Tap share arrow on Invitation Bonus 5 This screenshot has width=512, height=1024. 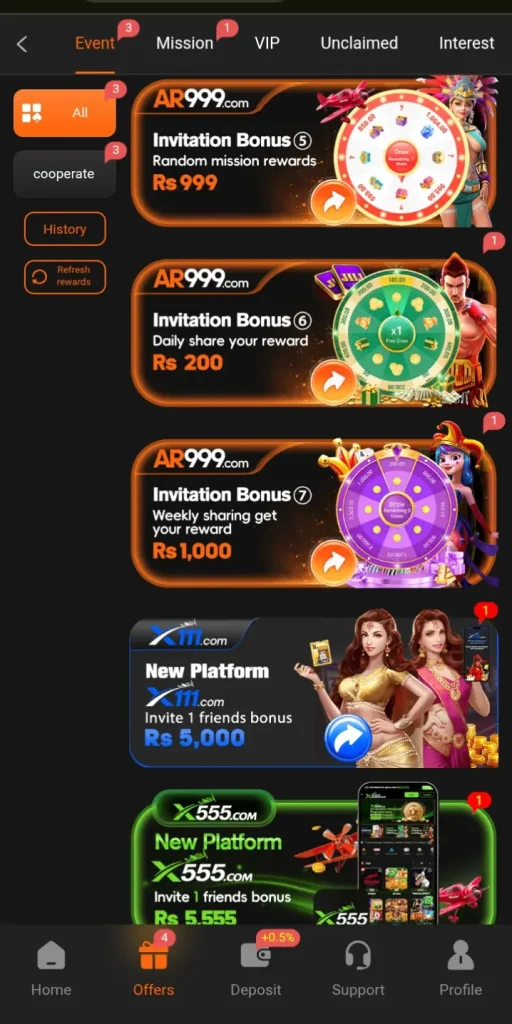pyautogui.click(x=333, y=203)
